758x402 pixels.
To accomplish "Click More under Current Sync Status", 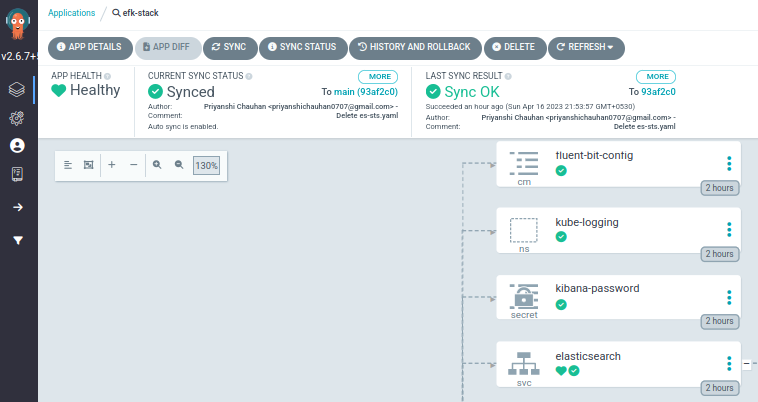I will [377, 77].
